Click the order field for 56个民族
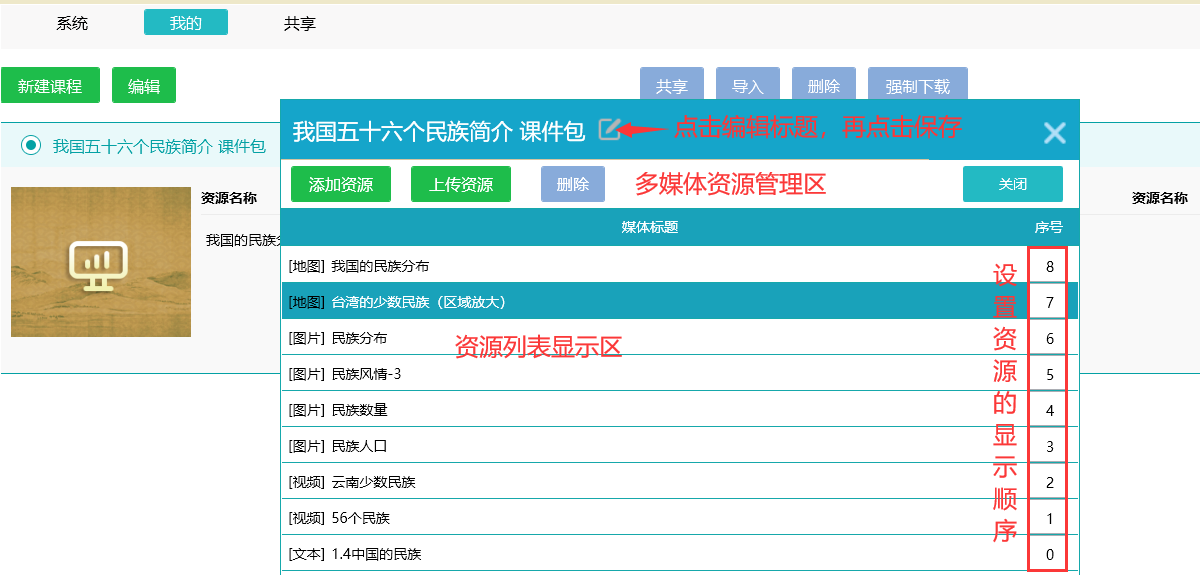 pyautogui.click(x=1049, y=519)
